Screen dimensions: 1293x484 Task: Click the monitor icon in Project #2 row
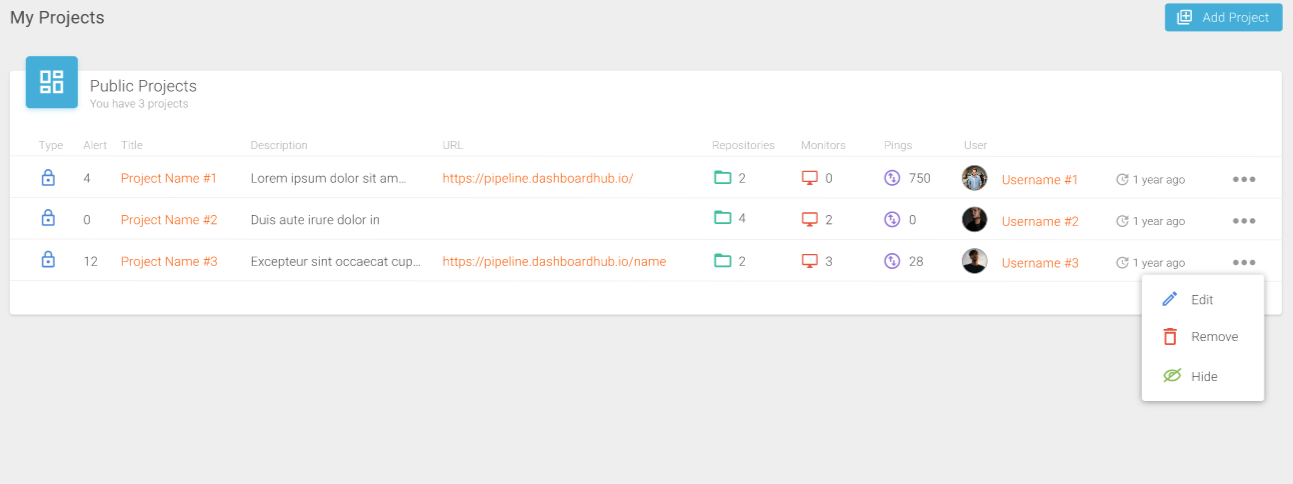click(x=810, y=220)
